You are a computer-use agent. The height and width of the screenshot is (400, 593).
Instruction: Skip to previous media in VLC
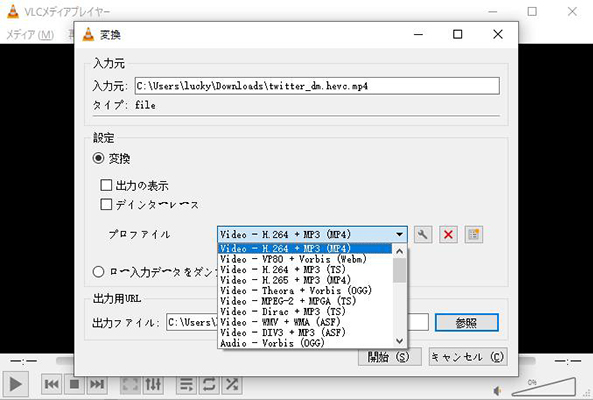[51, 384]
